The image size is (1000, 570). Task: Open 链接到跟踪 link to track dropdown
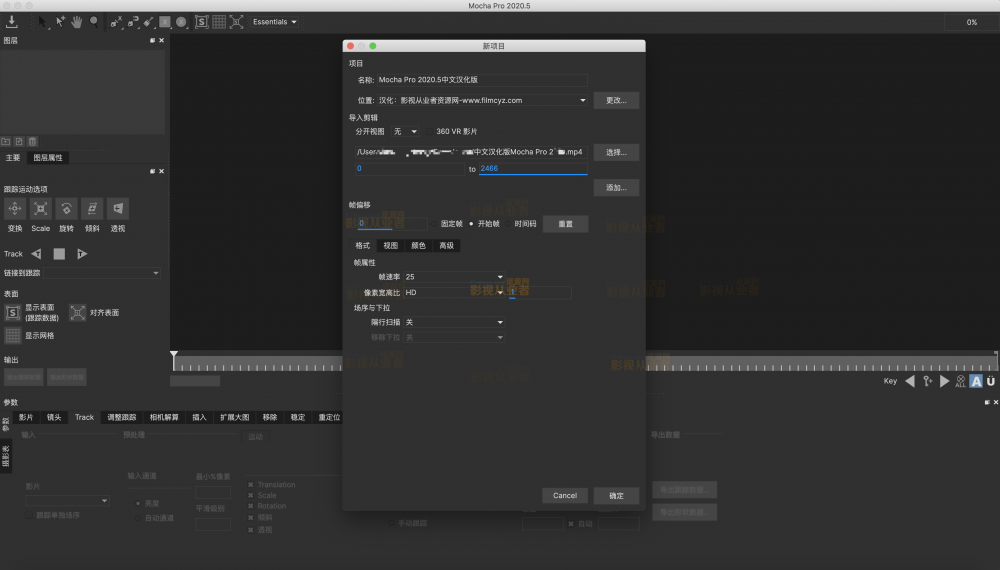click(x=102, y=273)
